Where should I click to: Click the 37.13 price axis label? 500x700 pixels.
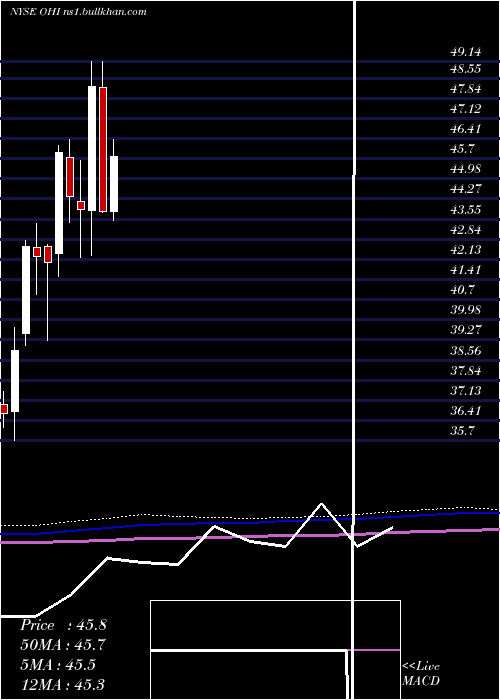tap(466, 390)
